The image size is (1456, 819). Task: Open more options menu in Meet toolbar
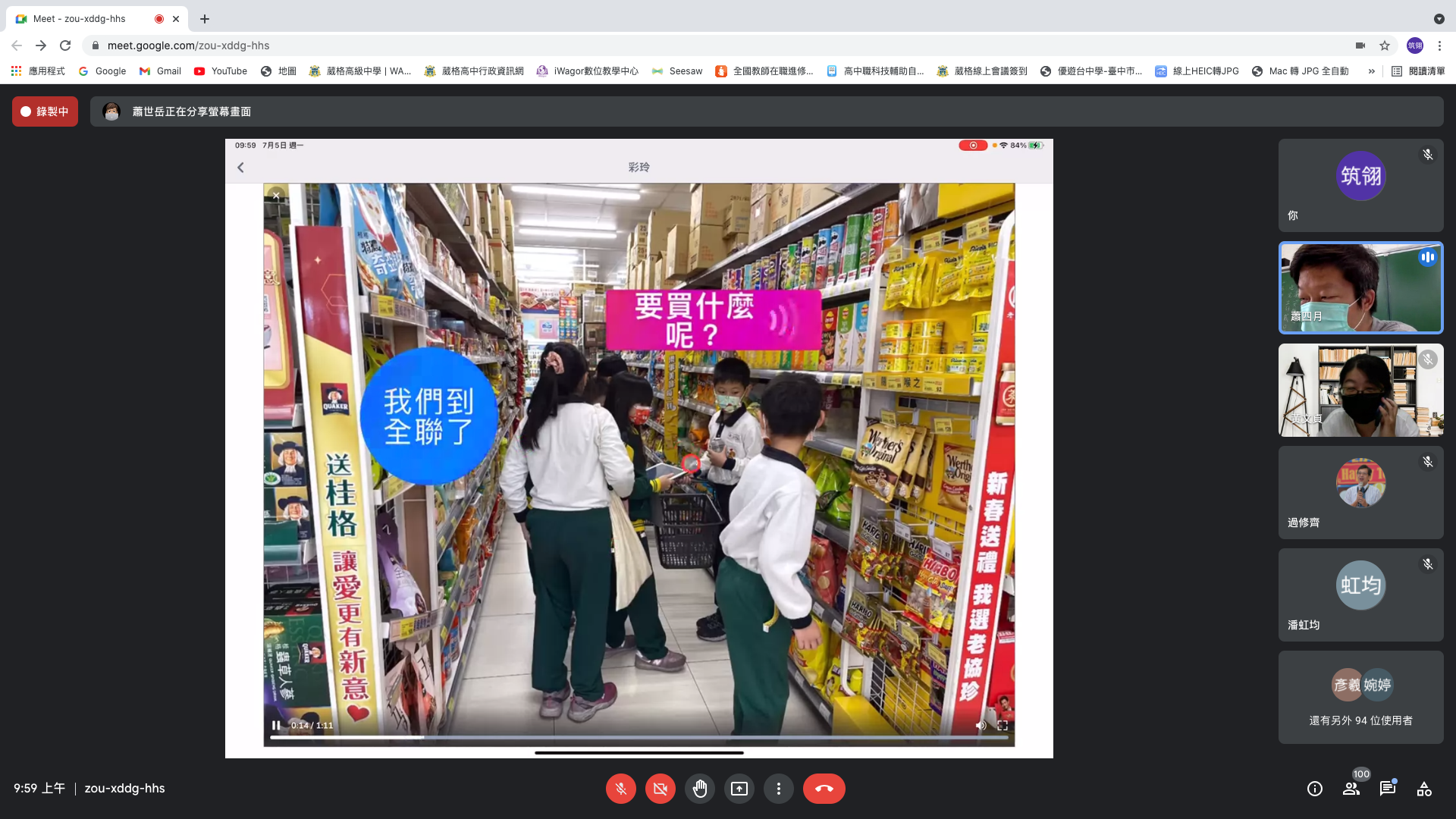point(778,789)
